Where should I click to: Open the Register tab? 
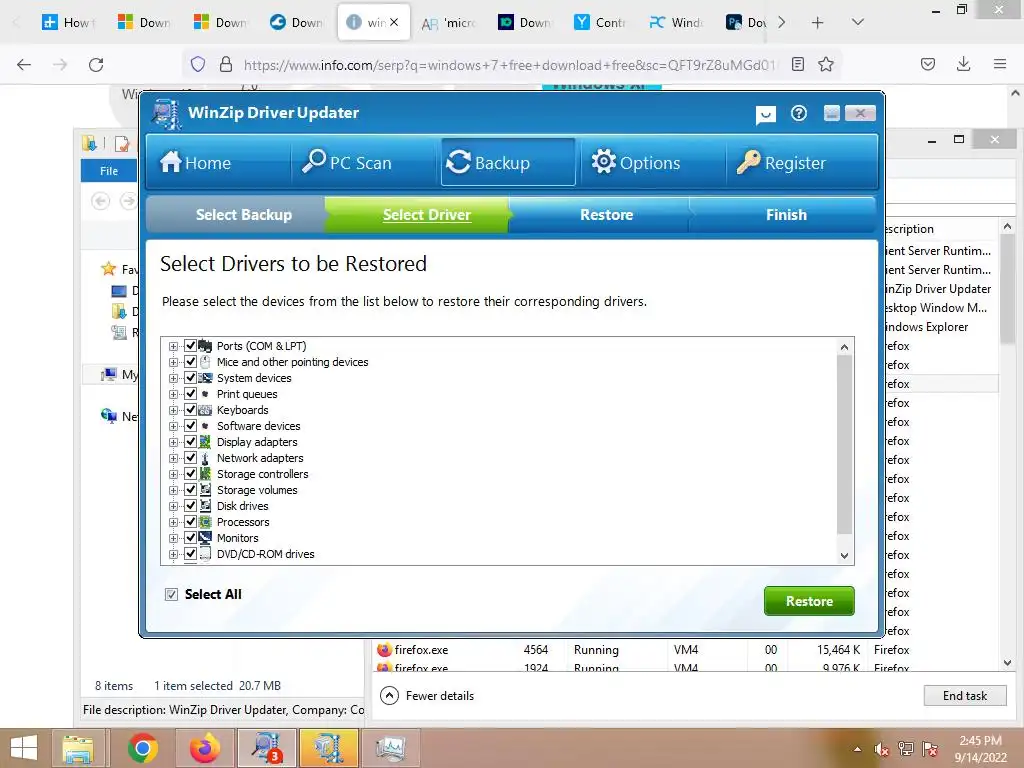(801, 162)
